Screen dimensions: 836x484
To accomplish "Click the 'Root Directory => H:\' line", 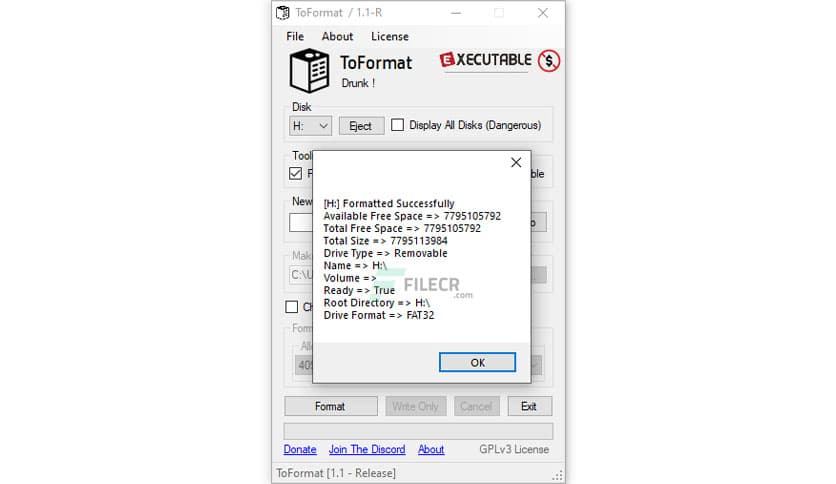I will click(376, 303).
